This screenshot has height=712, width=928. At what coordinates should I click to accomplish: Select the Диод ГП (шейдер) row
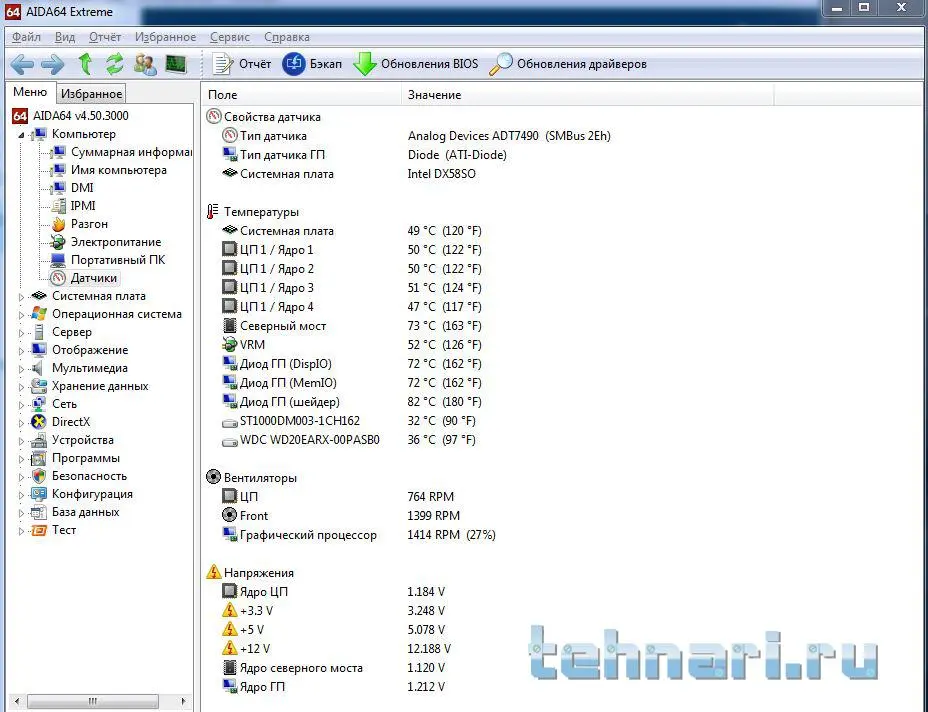point(352,401)
